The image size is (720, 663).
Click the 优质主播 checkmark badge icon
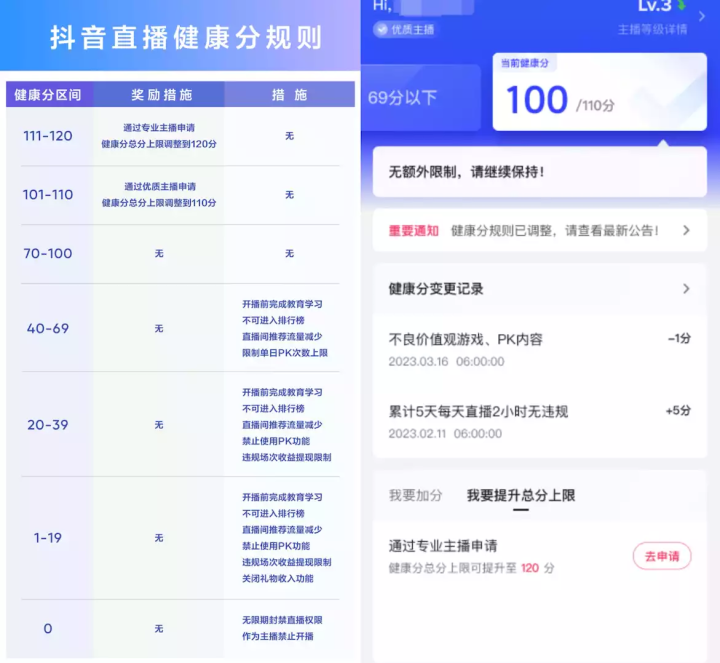point(381,30)
